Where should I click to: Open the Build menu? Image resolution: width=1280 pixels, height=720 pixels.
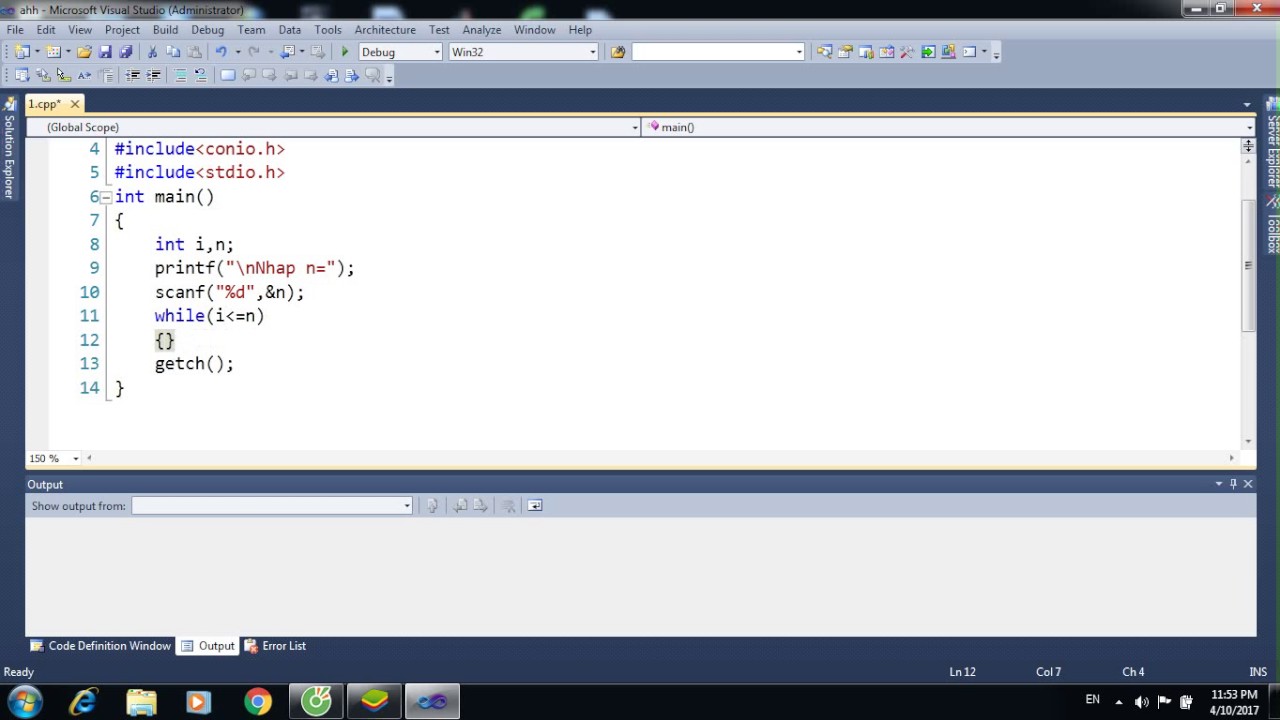tap(165, 30)
